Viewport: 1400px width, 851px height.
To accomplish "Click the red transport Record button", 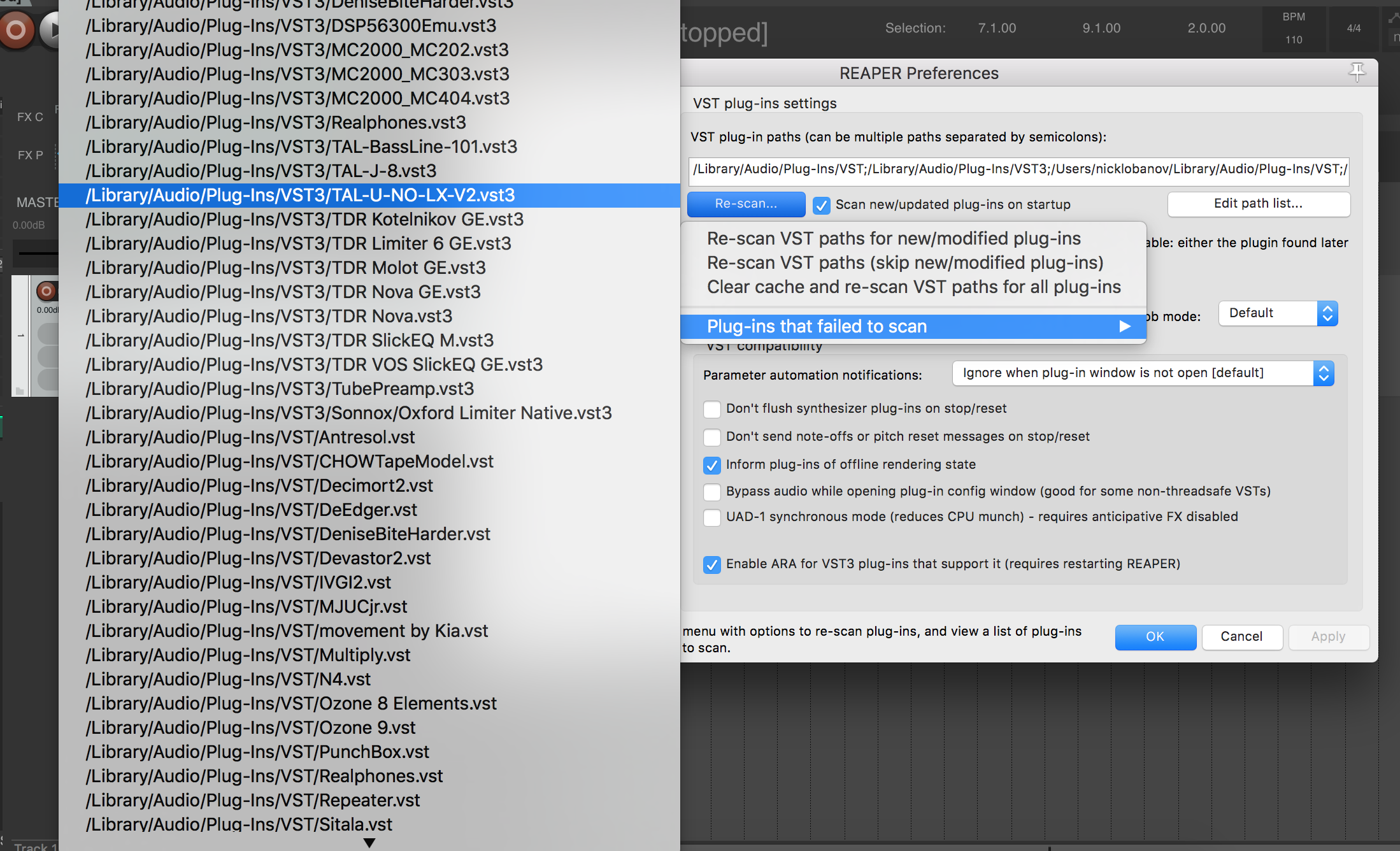I will [17, 29].
